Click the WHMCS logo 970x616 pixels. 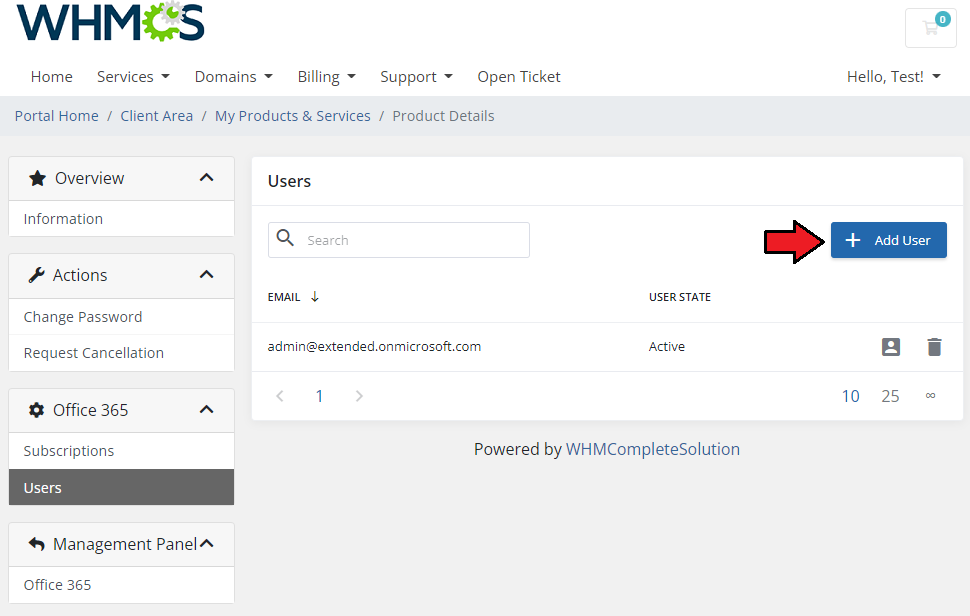[111, 22]
